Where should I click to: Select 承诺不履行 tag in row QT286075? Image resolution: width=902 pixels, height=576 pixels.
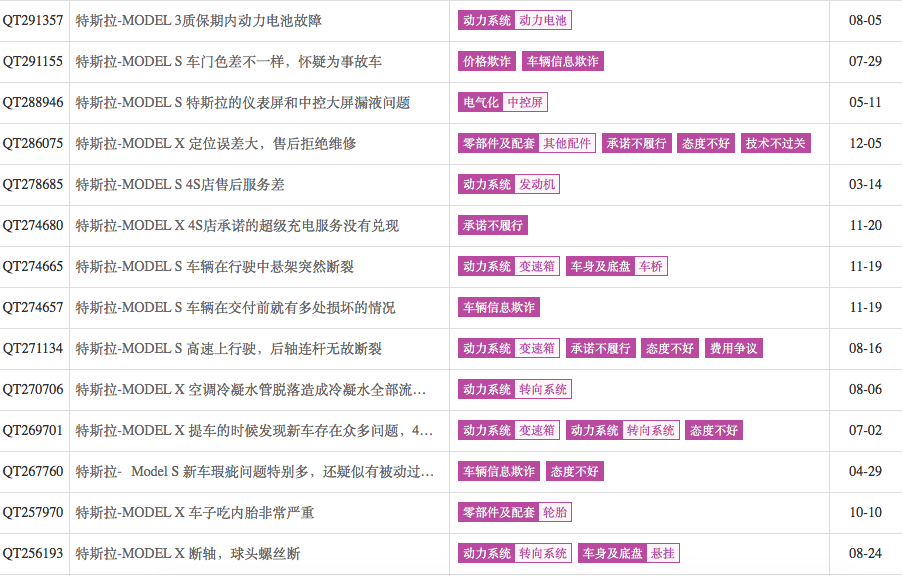636,143
